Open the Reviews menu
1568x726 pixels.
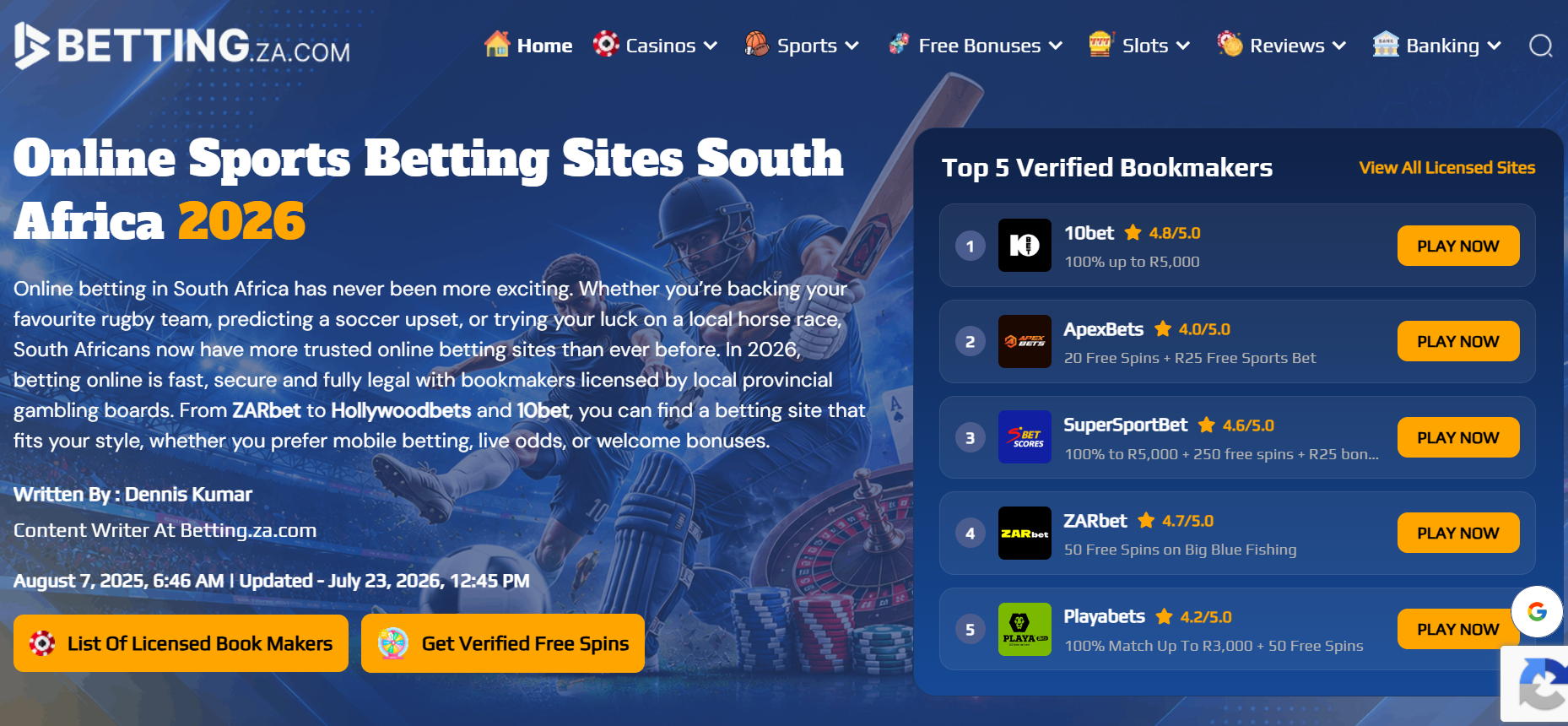1287,46
